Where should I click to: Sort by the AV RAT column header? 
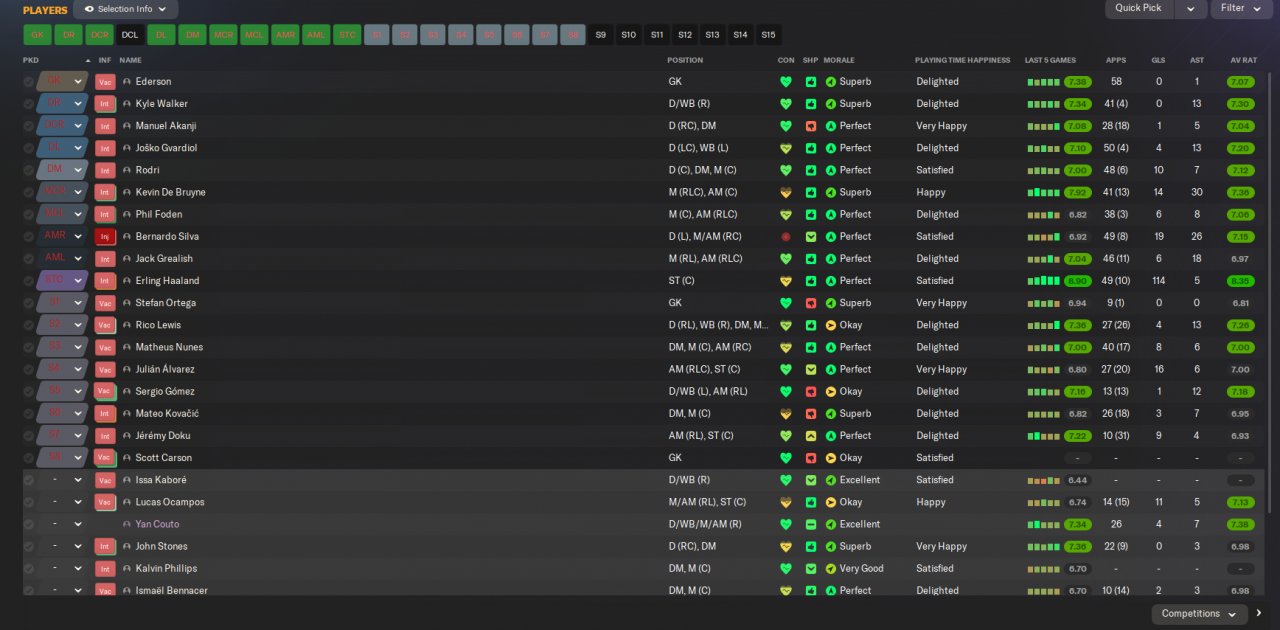tap(1243, 60)
